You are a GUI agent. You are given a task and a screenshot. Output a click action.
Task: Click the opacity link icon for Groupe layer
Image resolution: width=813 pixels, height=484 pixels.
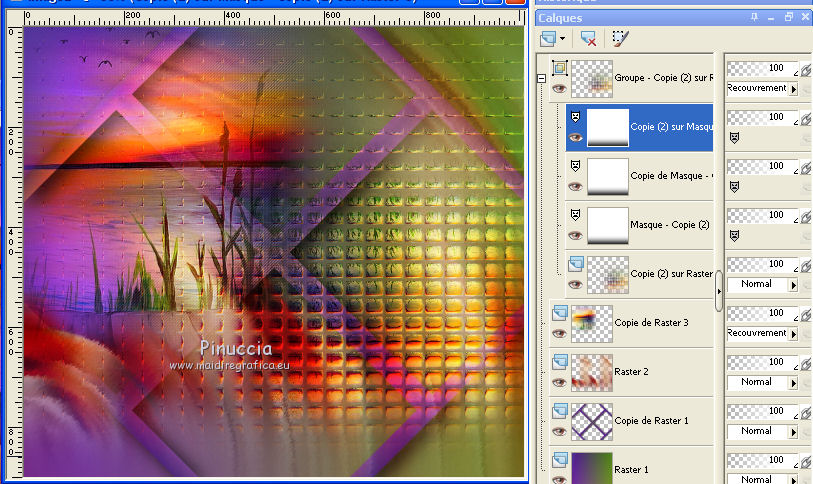coord(805,69)
